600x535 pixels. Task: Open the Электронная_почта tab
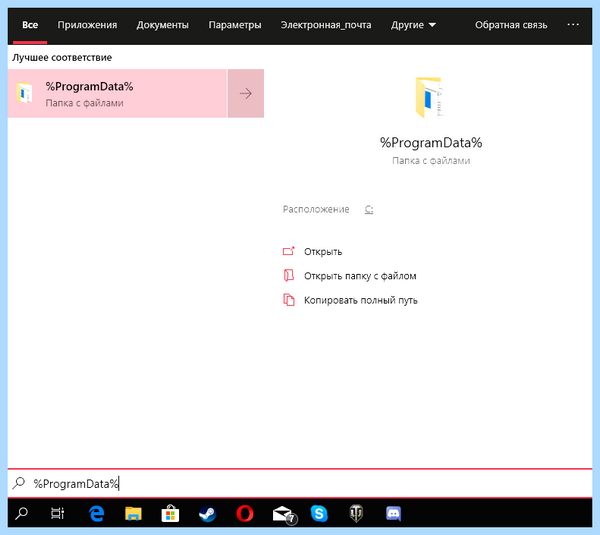point(326,25)
